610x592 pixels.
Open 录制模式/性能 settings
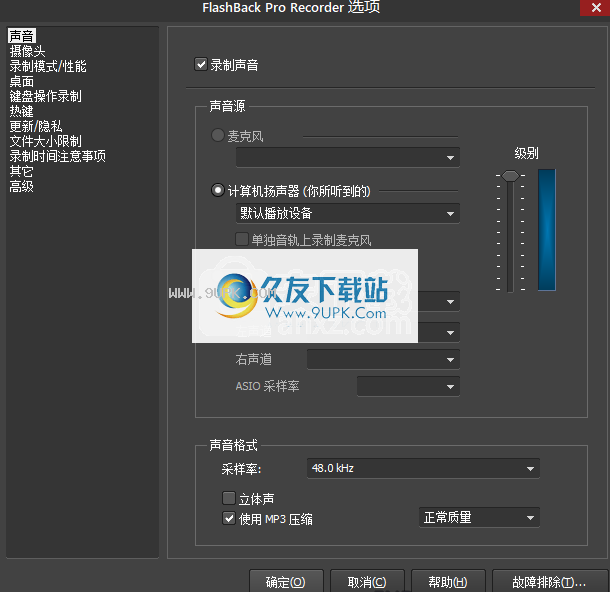pyautogui.click(x=48, y=66)
